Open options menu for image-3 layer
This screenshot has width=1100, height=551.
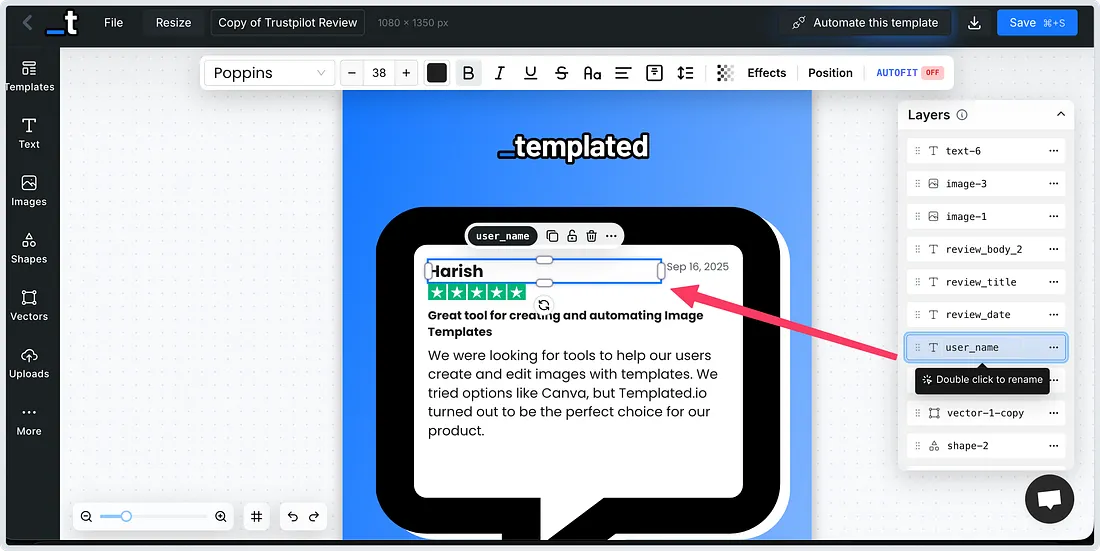click(1054, 184)
